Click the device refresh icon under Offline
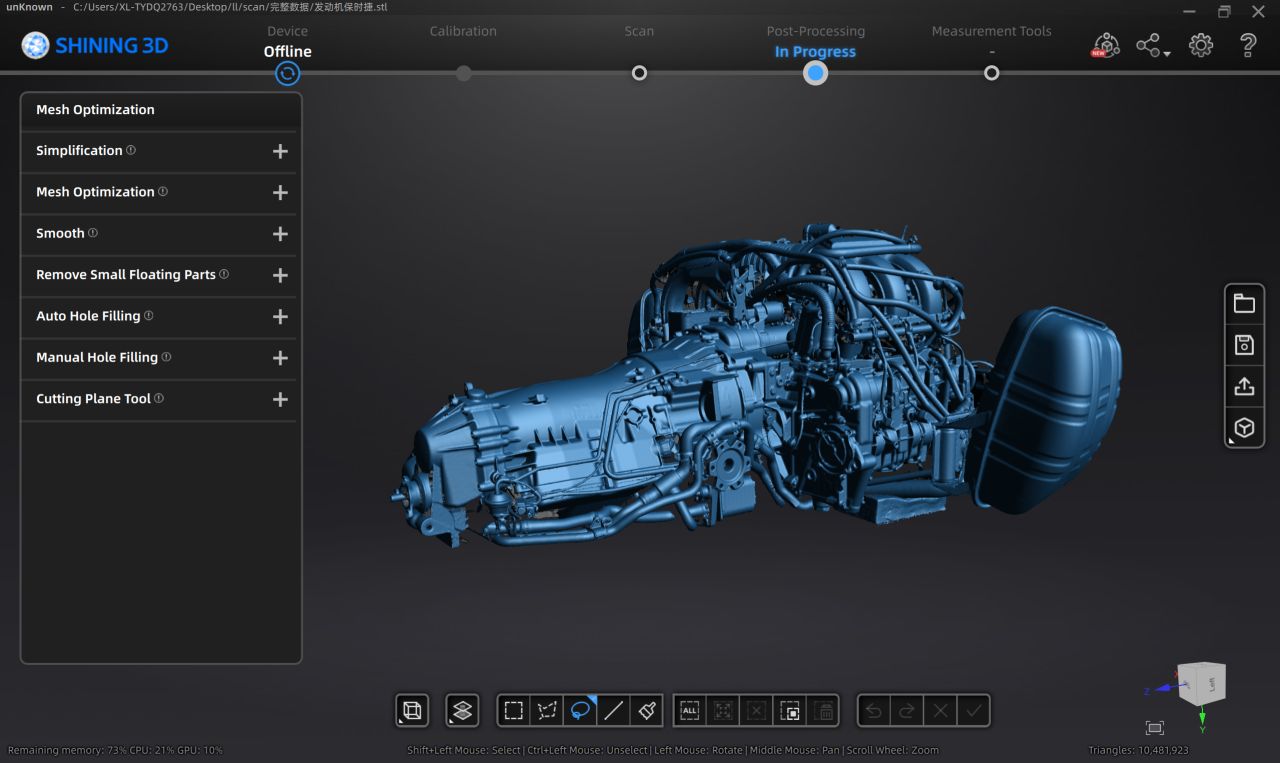The height and width of the screenshot is (763, 1280). pos(287,73)
